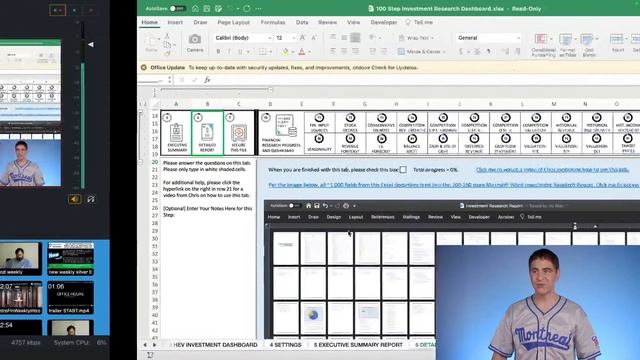Viewport: 640px width, 360px height.
Task: Click the audio level slider triangle handle
Action: point(91,44)
